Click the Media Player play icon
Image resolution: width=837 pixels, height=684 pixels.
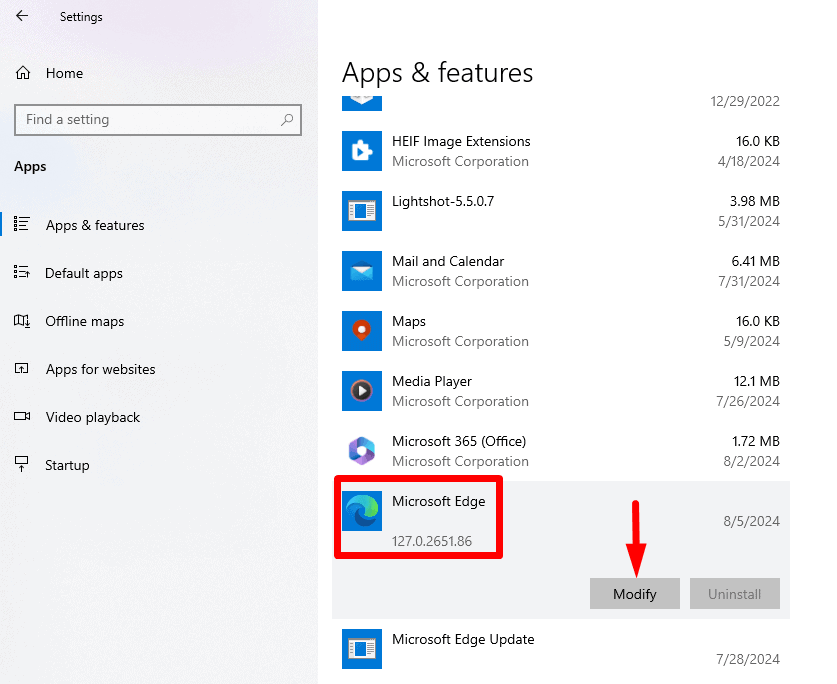click(x=362, y=391)
